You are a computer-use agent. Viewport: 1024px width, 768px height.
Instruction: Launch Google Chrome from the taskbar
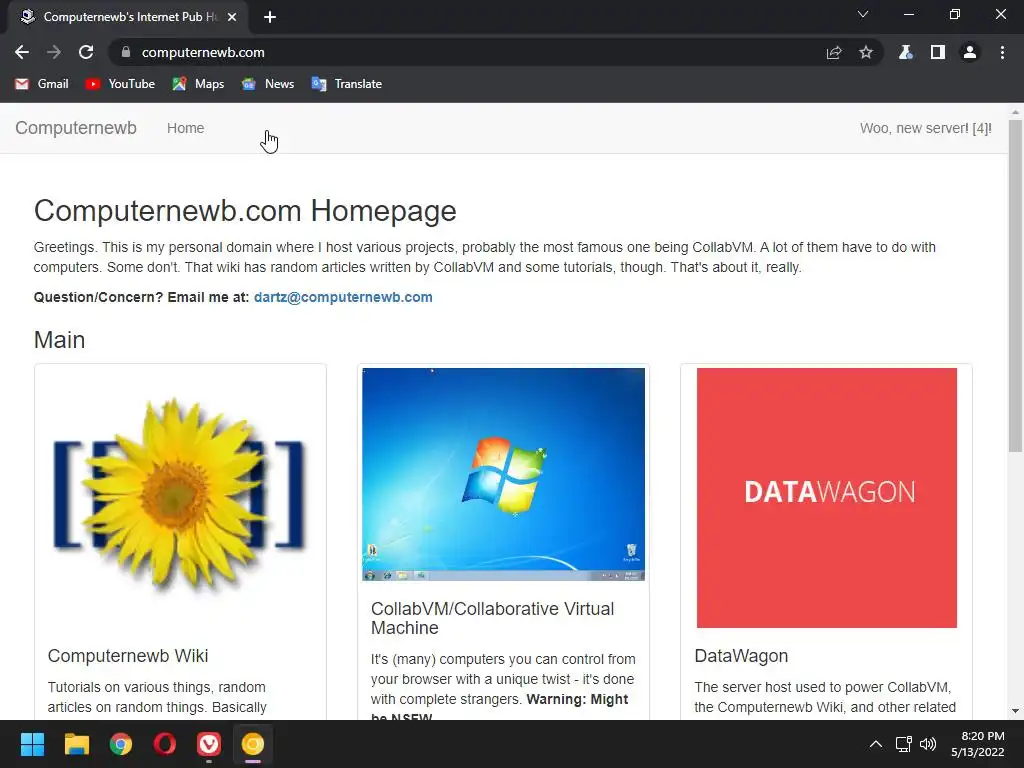pos(121,744)
